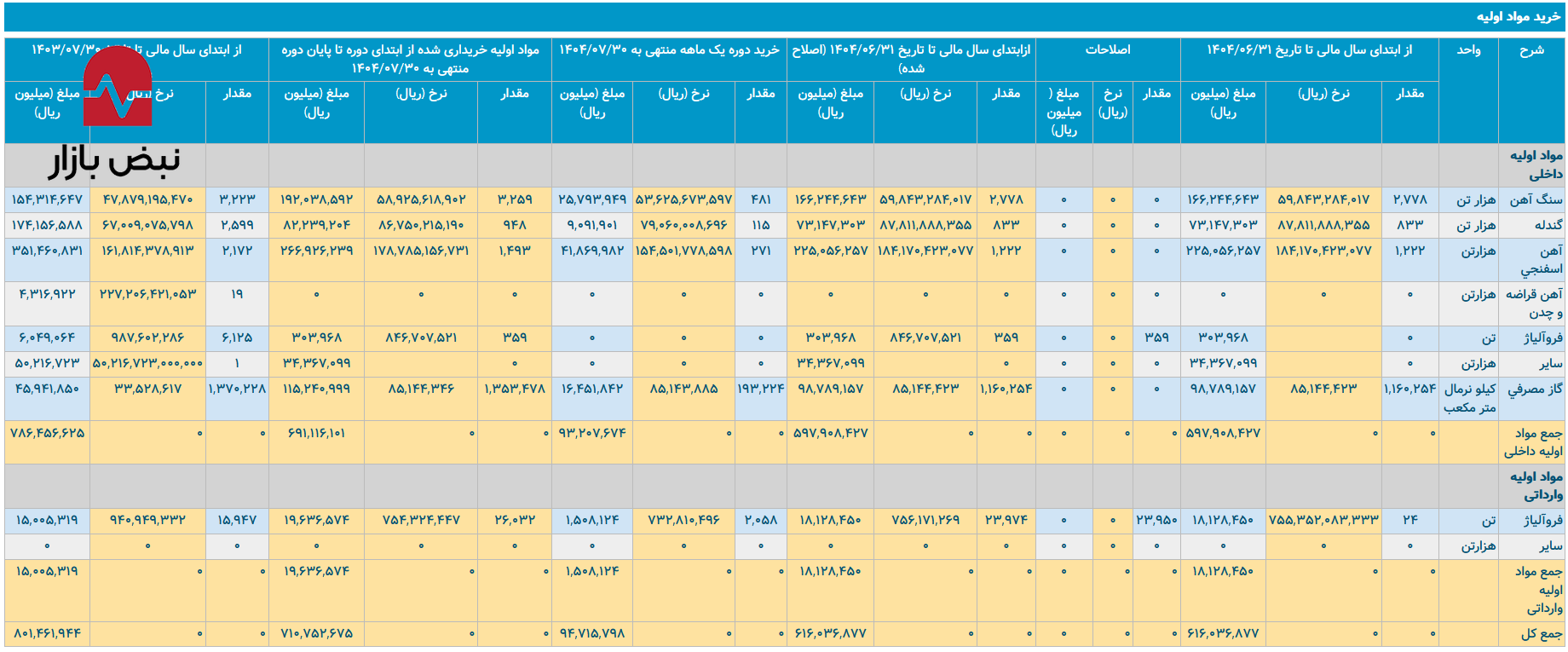The image size is (1568, 652).
Task: Click the خرید دوره یک ماهه header
Action: tap(669, 50)
